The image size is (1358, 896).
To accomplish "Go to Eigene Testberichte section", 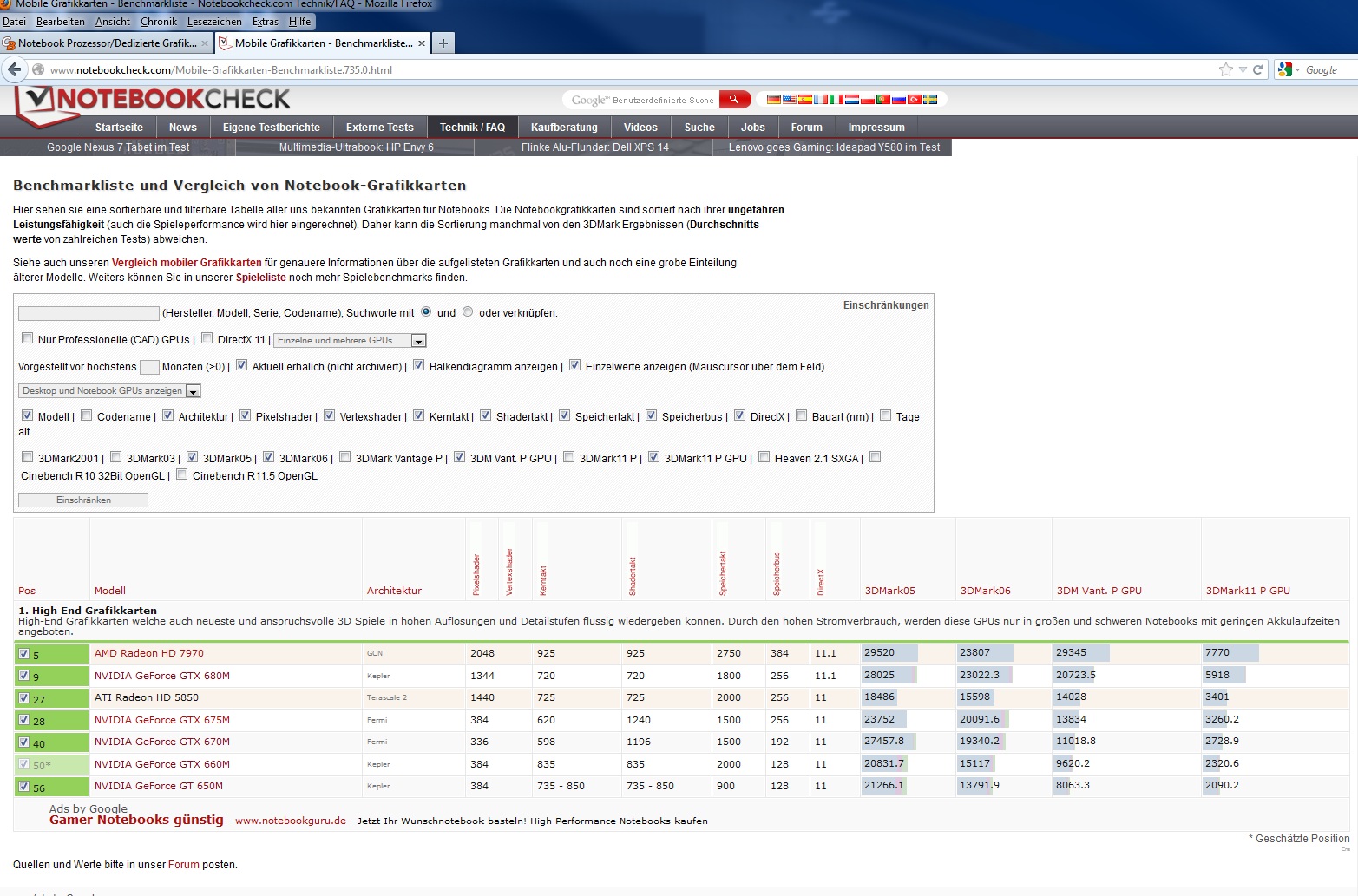I will (x=272, y=128).
